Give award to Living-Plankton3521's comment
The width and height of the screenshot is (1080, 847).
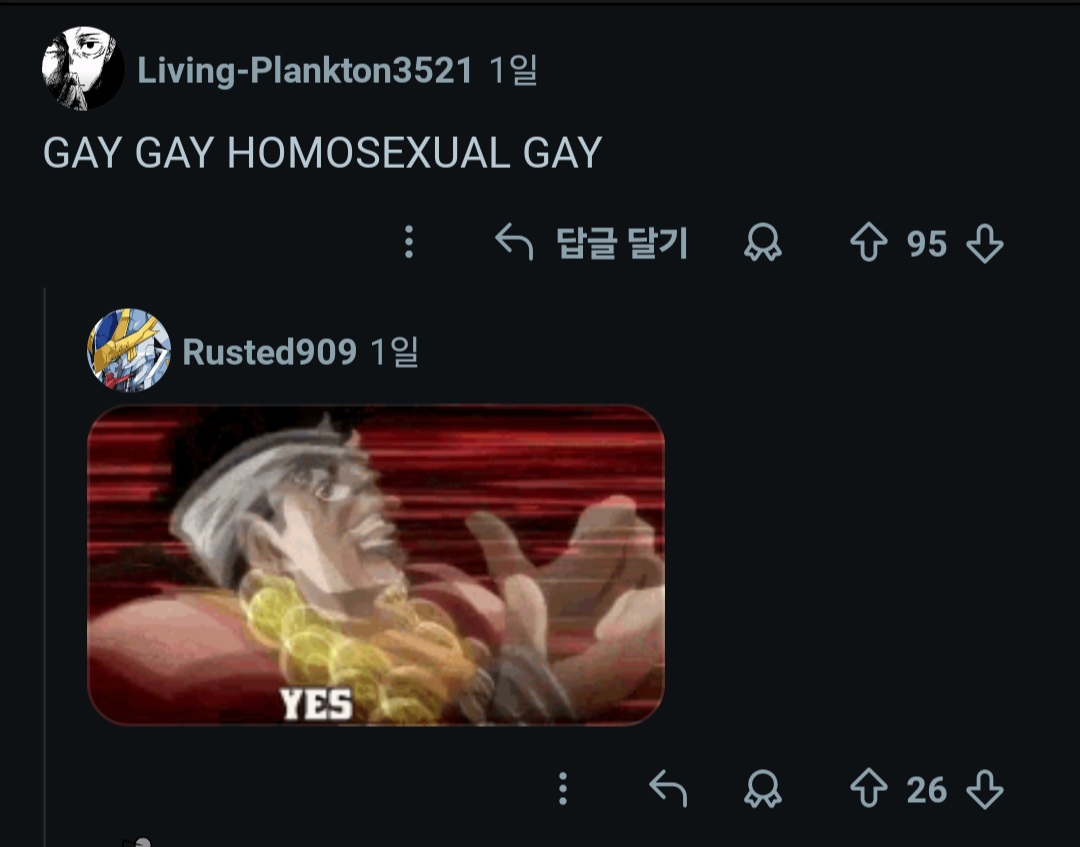click(762, 242)
